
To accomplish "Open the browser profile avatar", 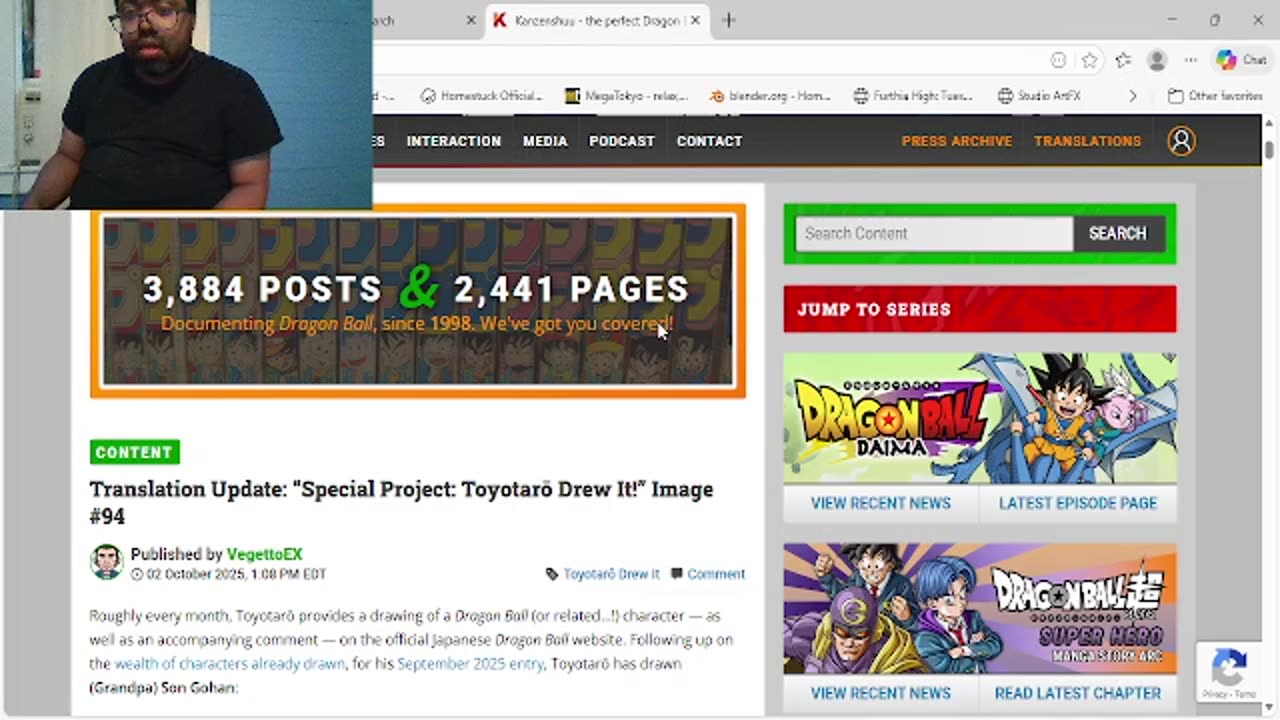I will (1157, 60).
